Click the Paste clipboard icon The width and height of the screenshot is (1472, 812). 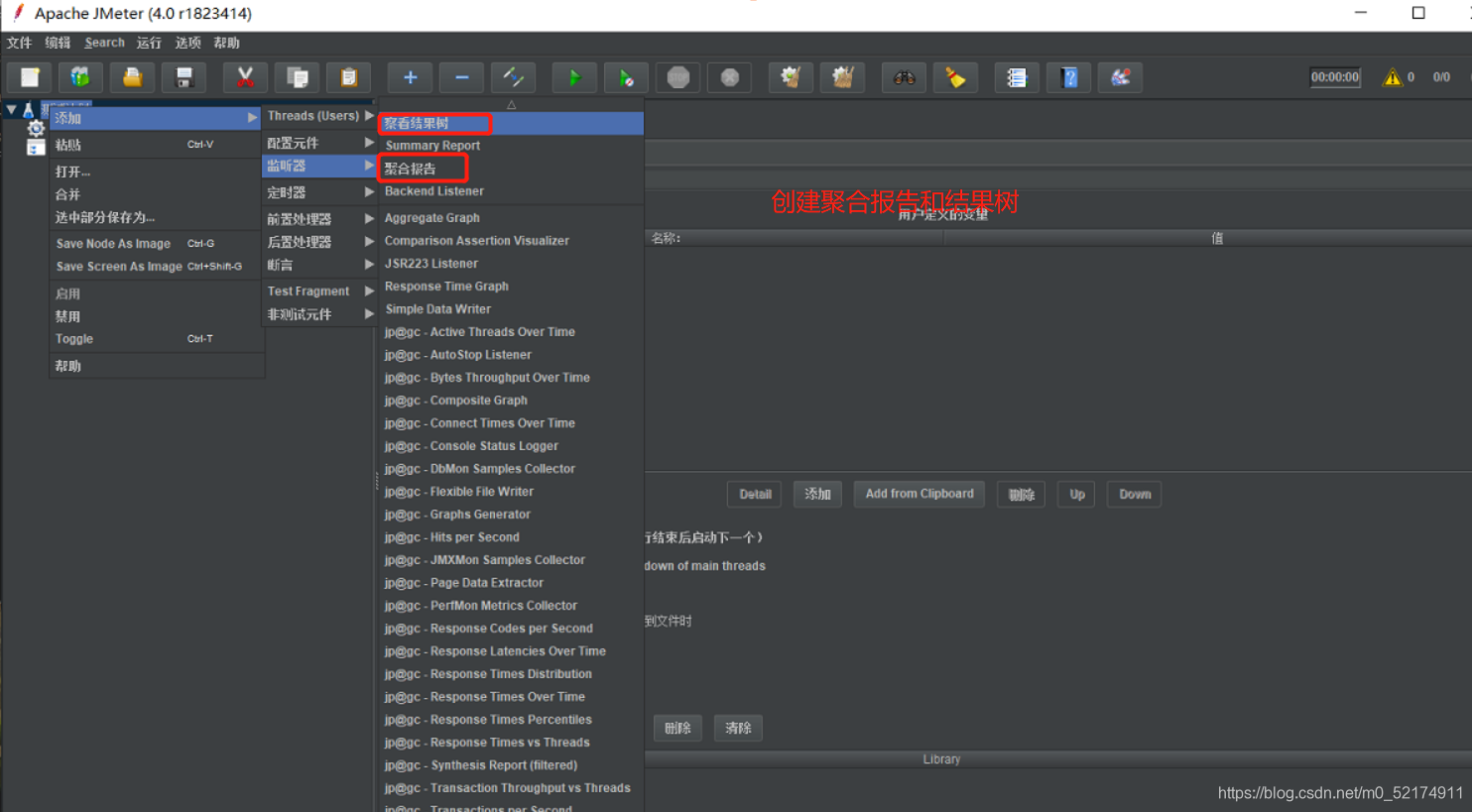[x=348, y=77]
